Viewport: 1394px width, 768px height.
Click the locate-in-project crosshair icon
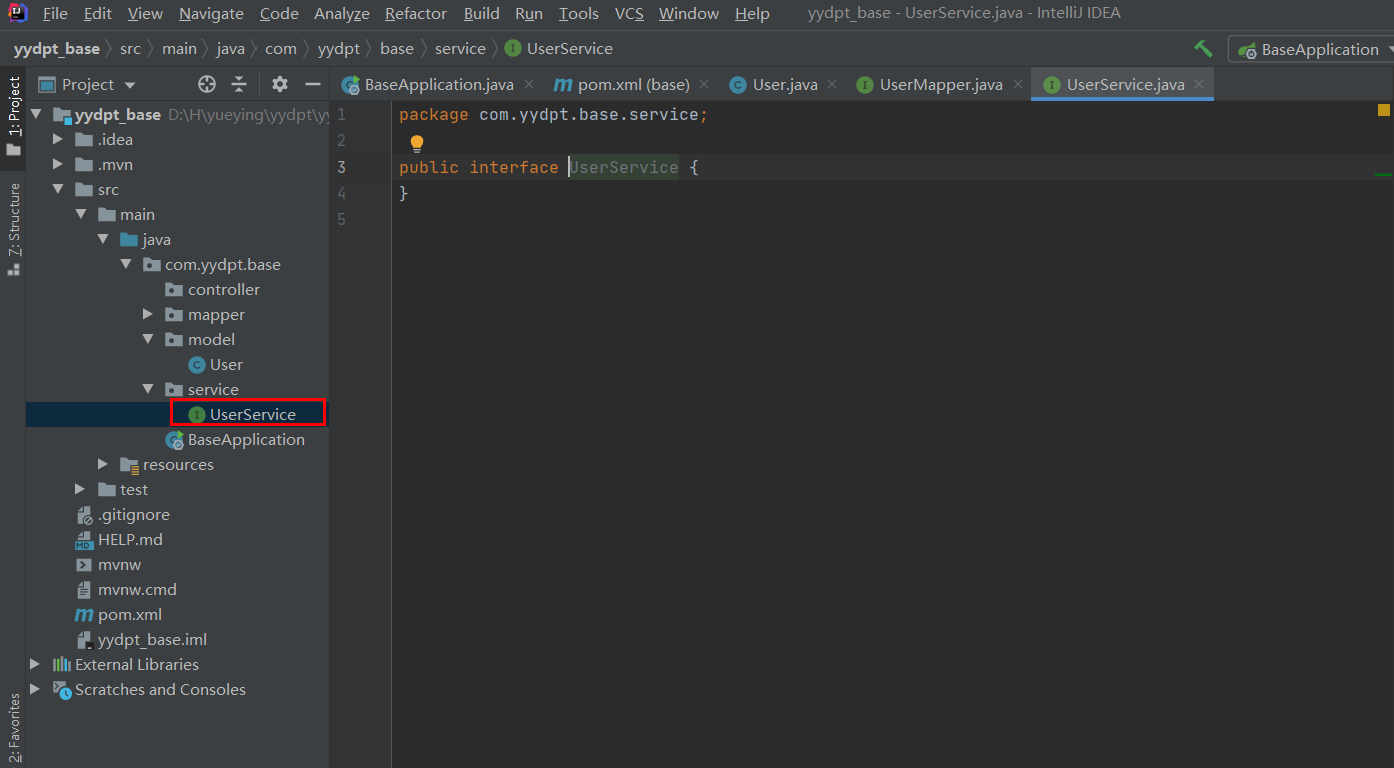[207, 84]
